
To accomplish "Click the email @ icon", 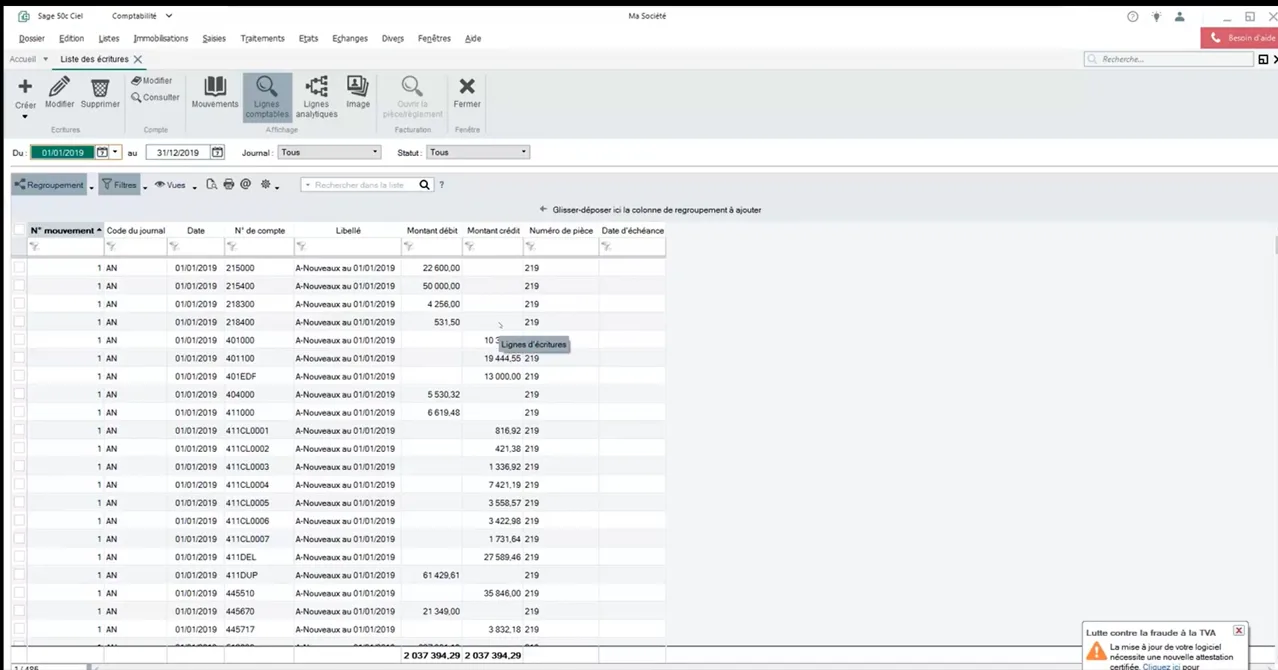I will 245,185.
